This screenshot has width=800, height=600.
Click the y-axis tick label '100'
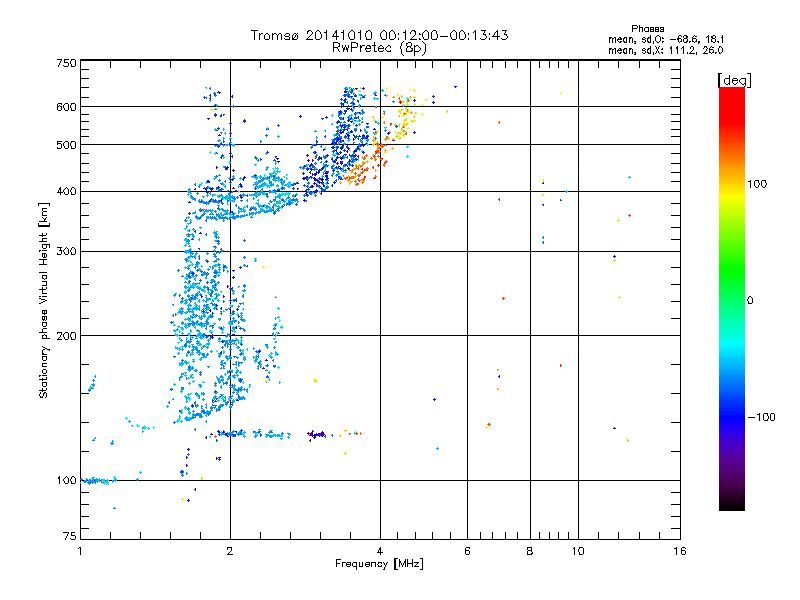[x=66, y=481]
